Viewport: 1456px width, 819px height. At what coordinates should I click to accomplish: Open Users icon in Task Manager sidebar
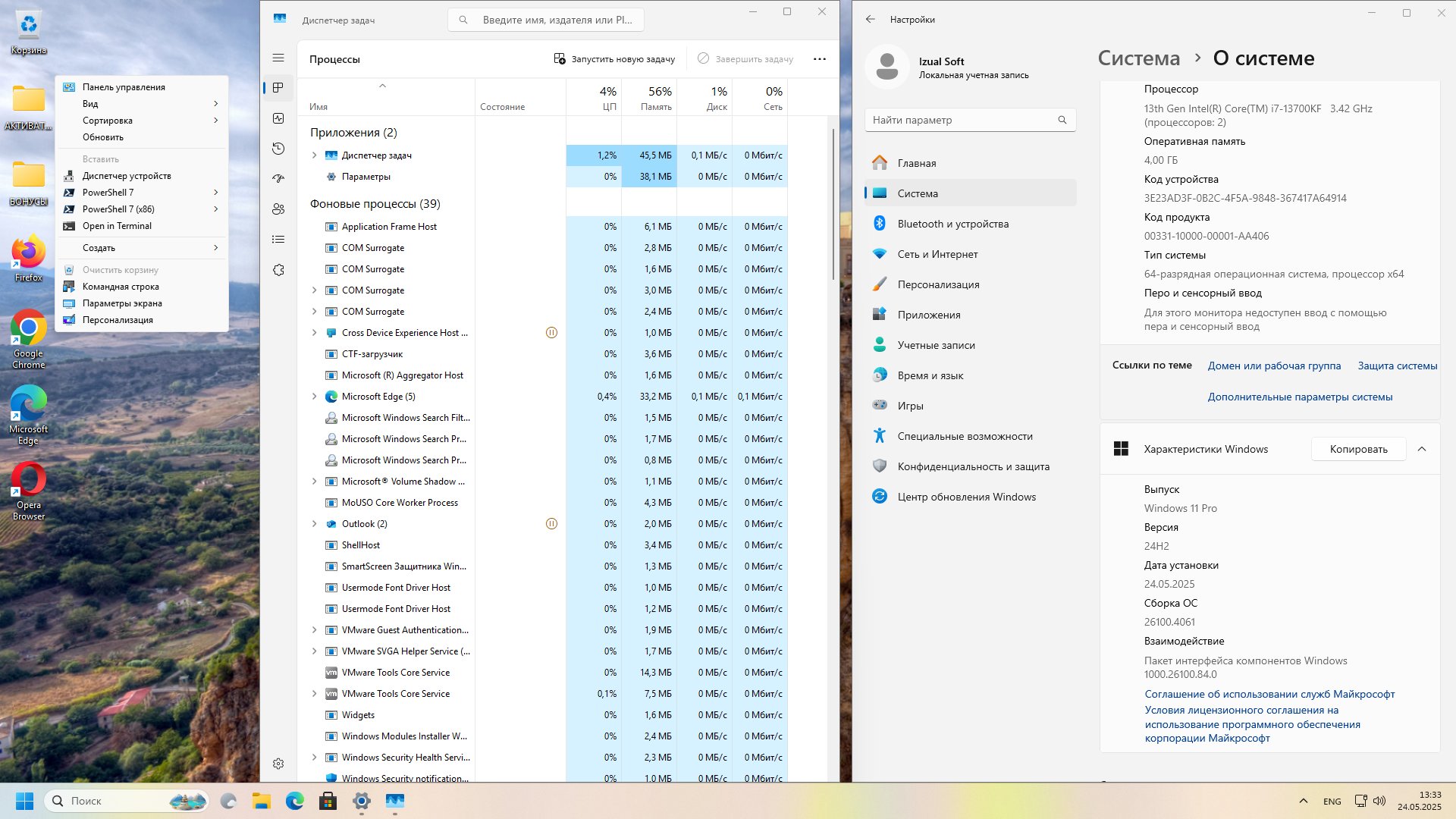[278, 209]
